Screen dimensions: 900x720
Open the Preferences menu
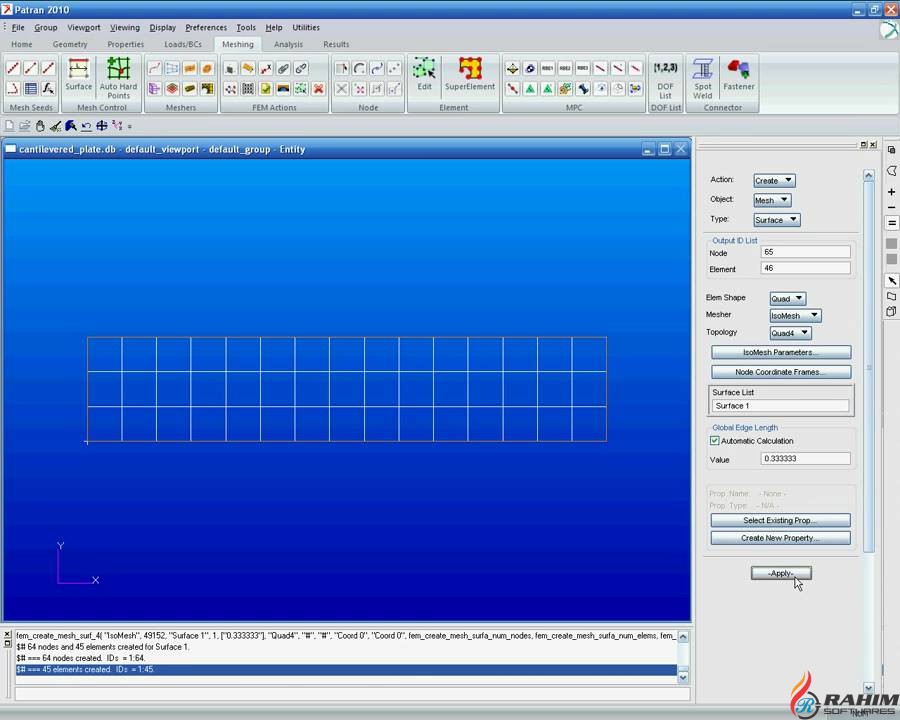point(205,28)
